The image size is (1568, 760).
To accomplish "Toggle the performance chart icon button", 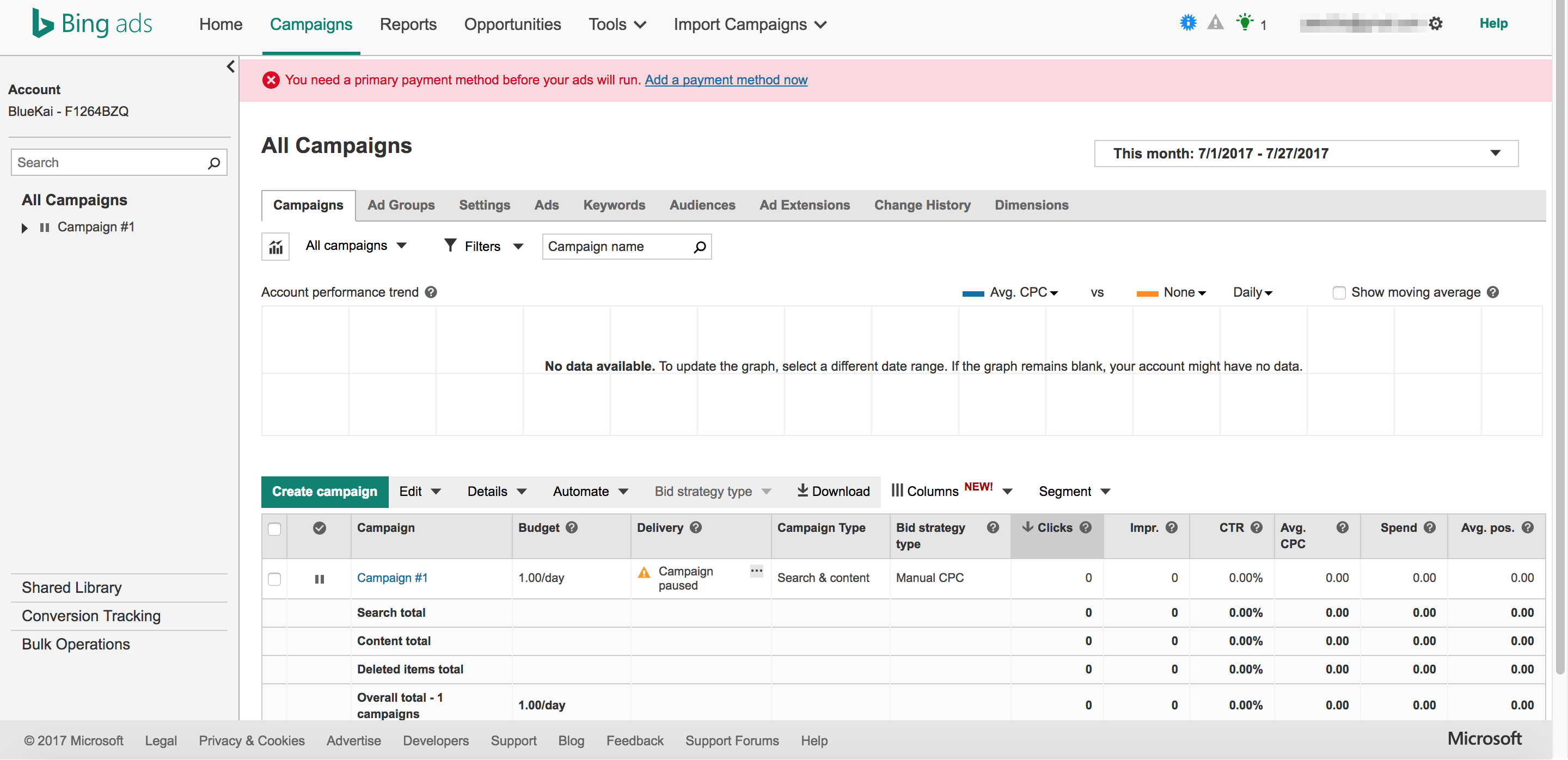I will coord(275,247).
